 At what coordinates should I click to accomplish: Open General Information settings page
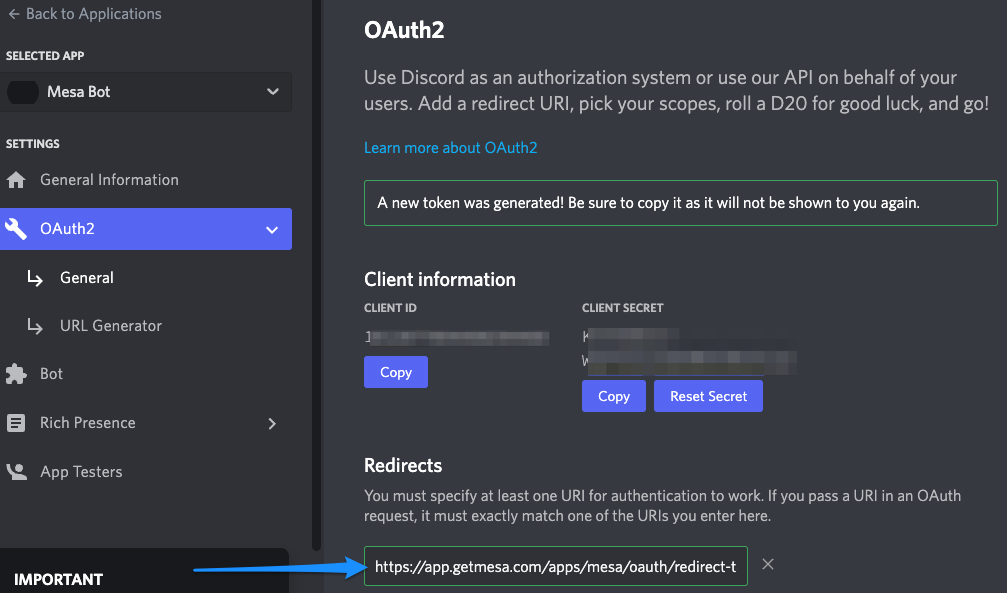click(109, 180)
